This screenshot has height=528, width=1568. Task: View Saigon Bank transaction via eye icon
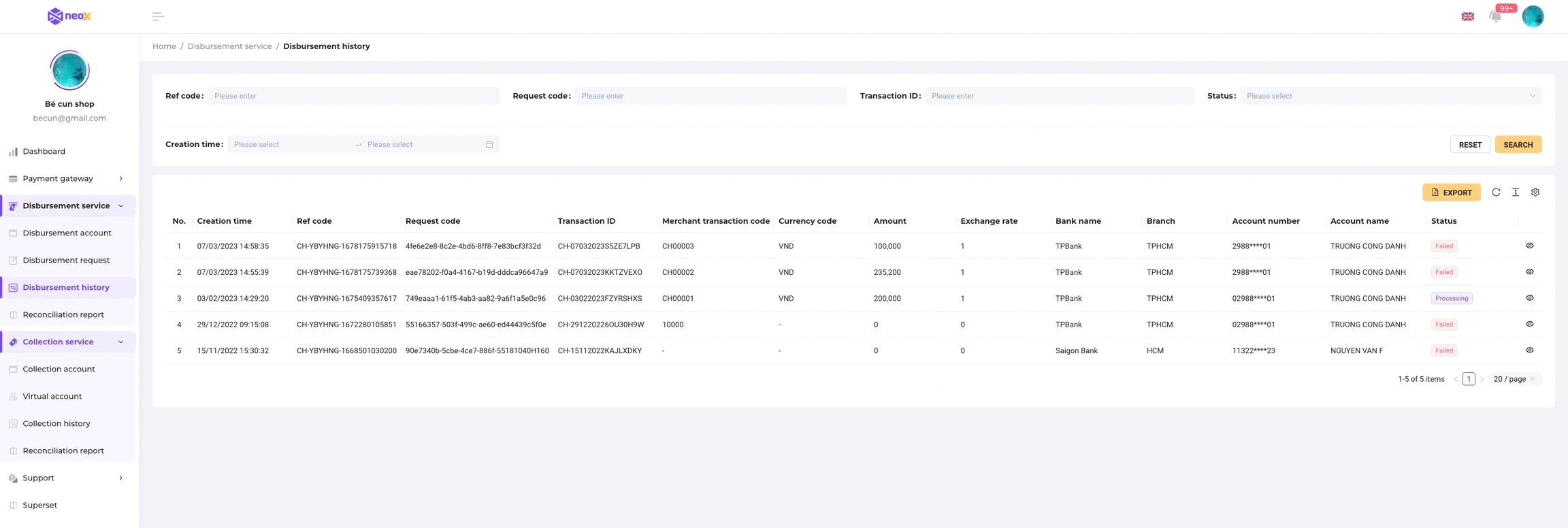1530,350
